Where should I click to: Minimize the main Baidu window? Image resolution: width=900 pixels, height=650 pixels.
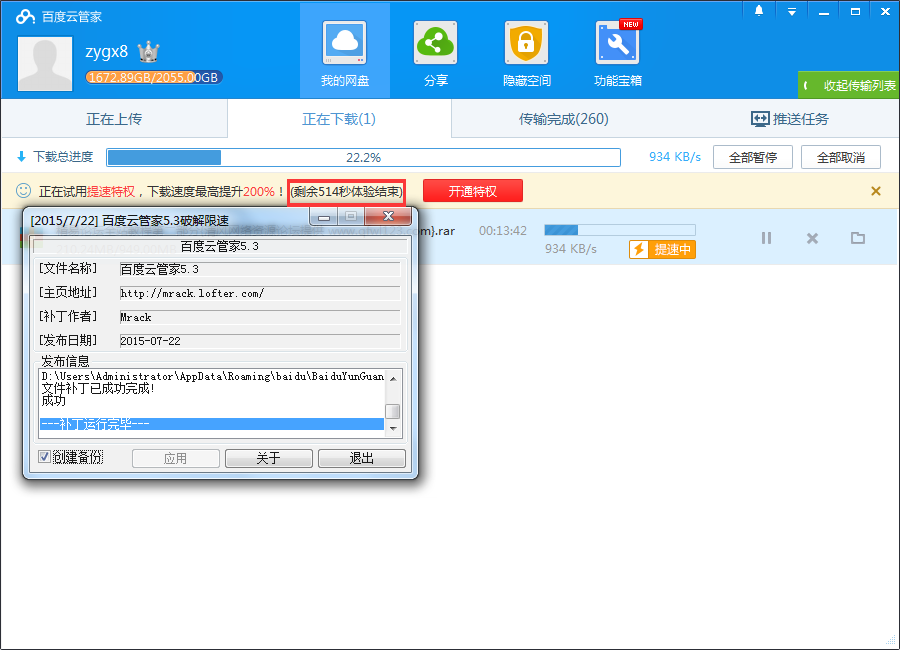824,12
